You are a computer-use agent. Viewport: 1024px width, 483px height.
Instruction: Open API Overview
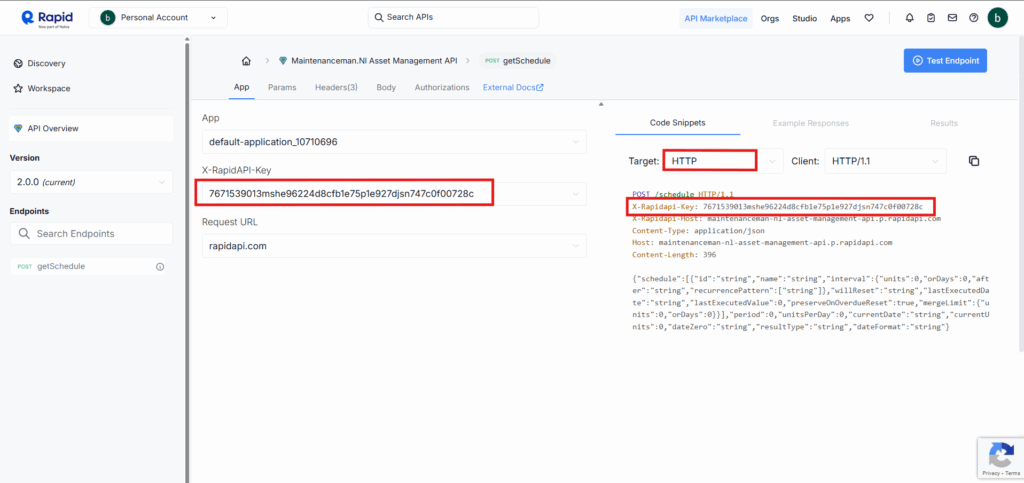(91, 129)
